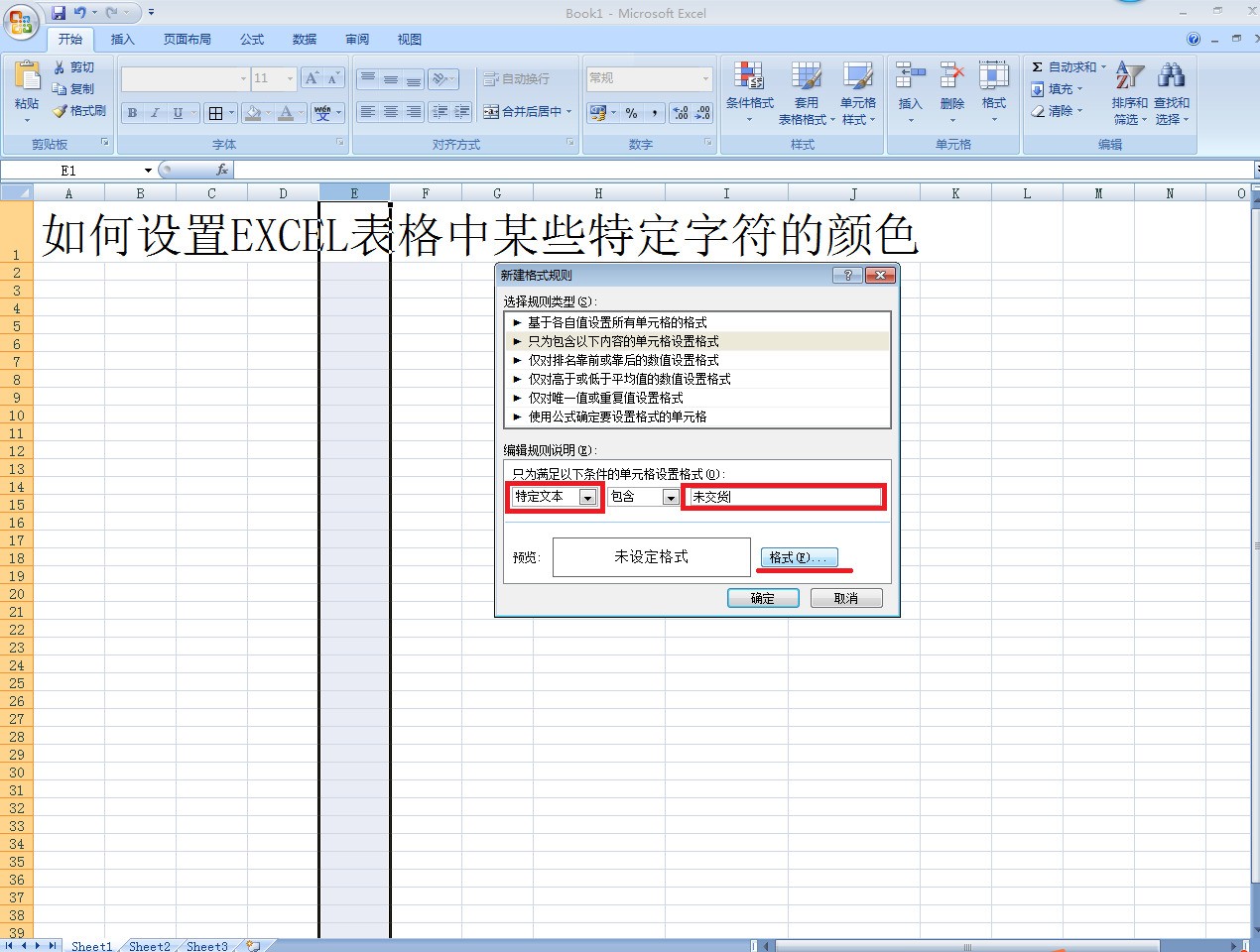
Task: Switch to the 页面布局 ribbon tab
Action: [187, 40]
